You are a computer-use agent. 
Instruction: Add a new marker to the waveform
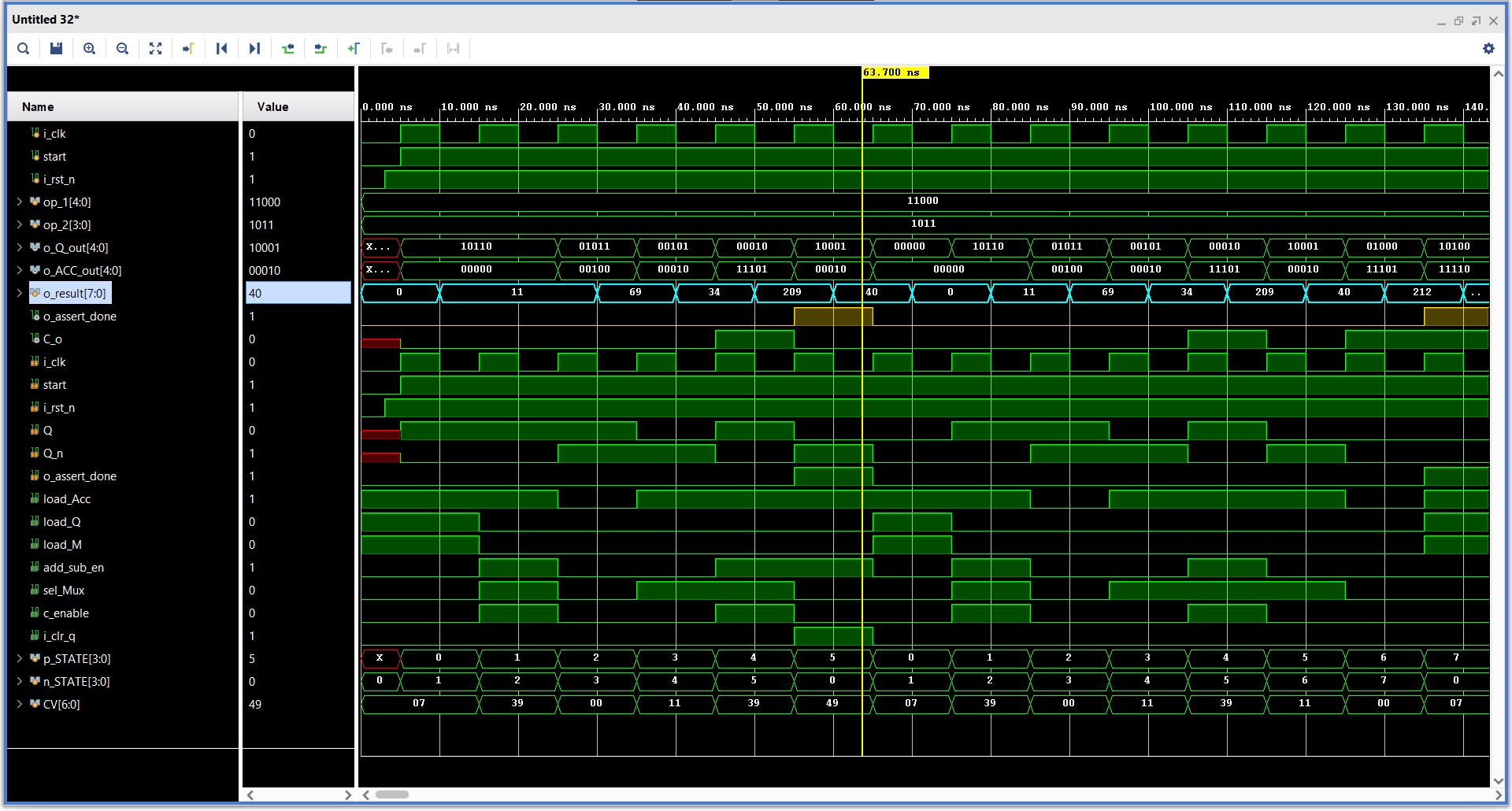[354, 48]
